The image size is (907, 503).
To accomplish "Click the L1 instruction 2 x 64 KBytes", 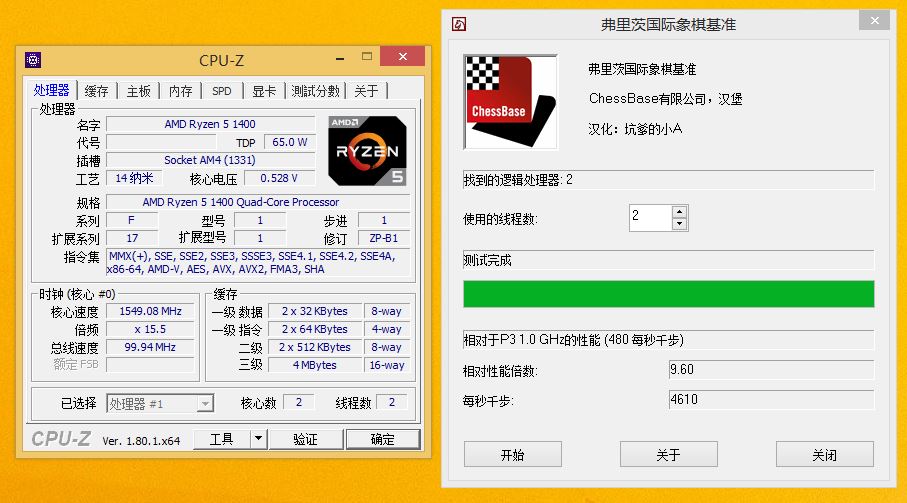I will click(315, 329).
